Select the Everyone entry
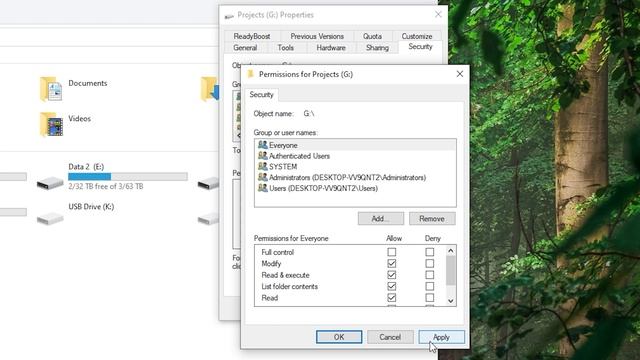 tap(355, 145)
